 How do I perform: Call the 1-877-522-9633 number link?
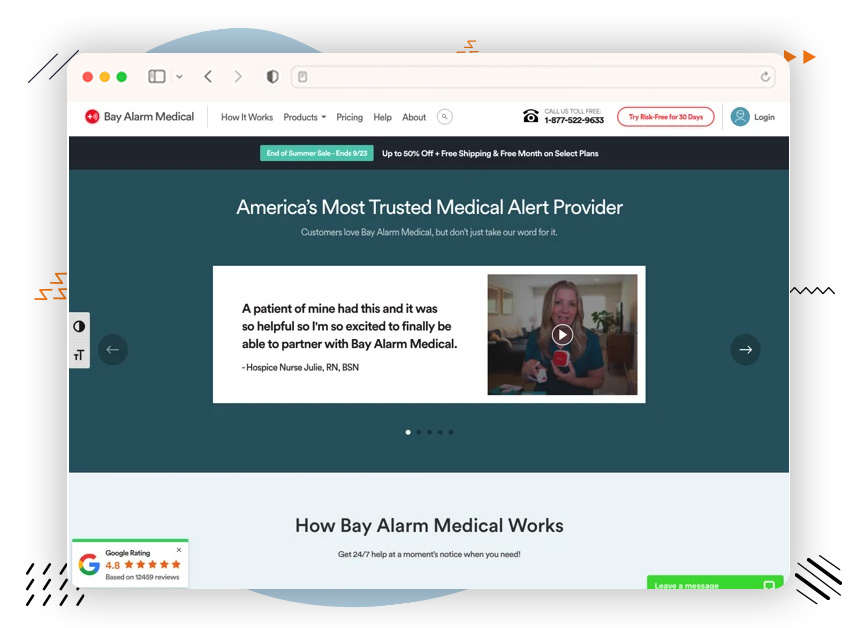575,121
